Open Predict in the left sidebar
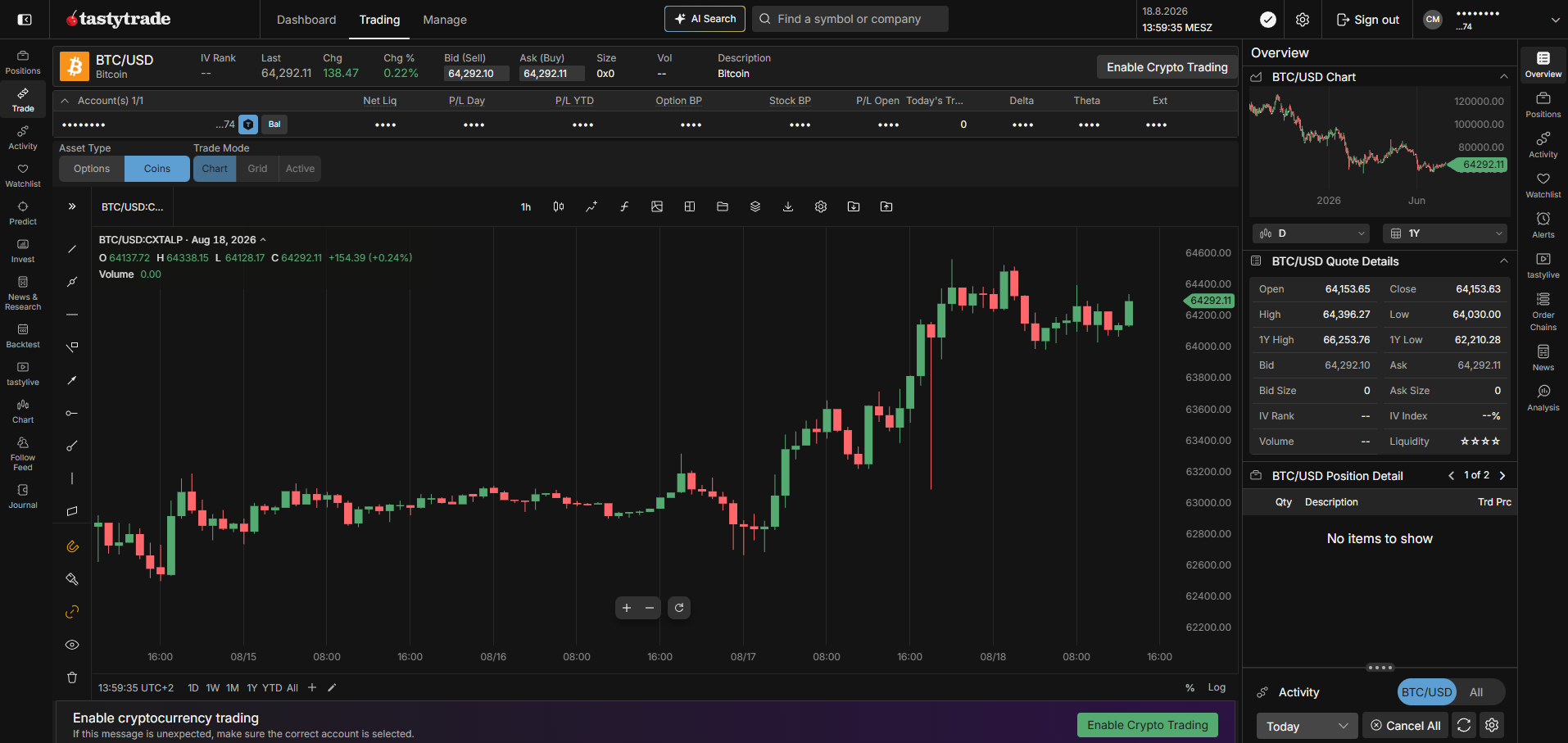Screen dimensions: 1568x743 pos(23,214)
